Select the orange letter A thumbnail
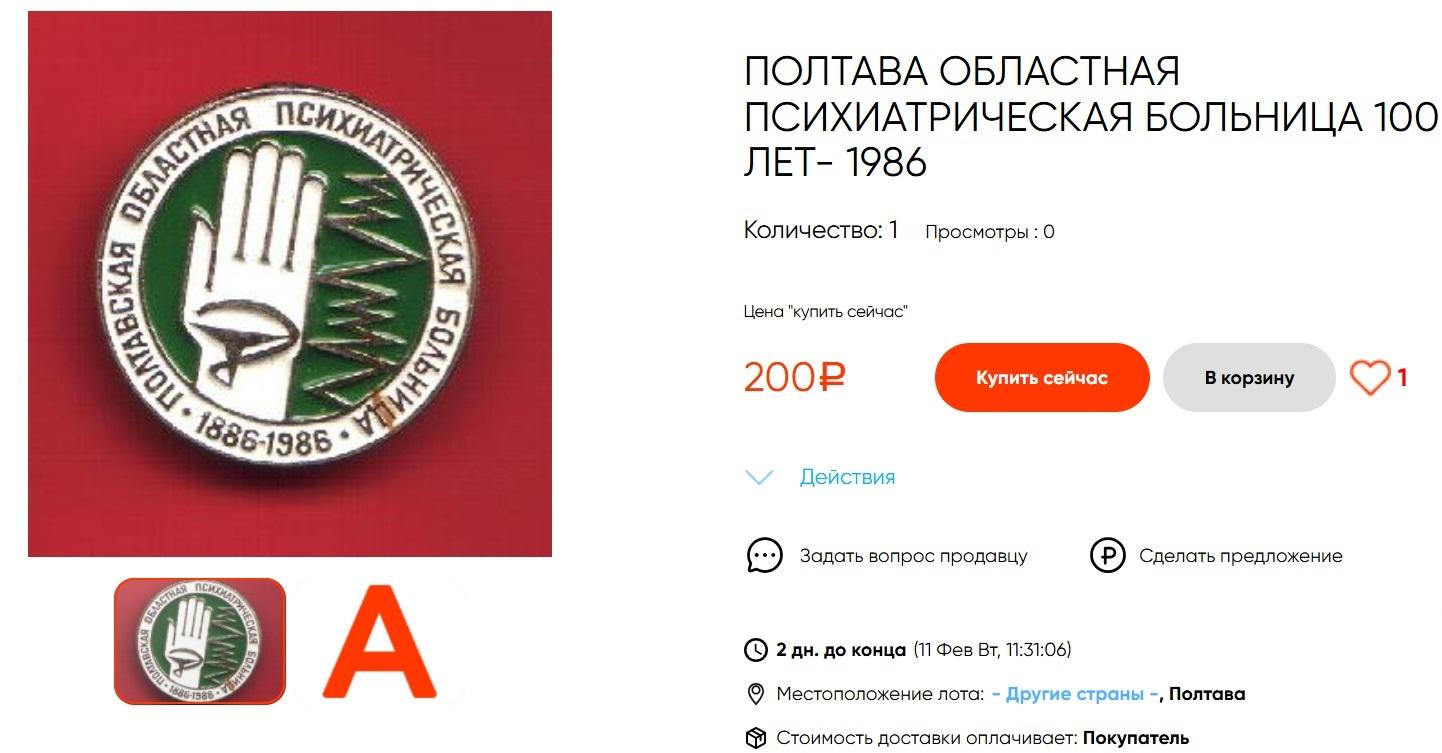Screen dimensions: 1442x753 coord(380,641)
